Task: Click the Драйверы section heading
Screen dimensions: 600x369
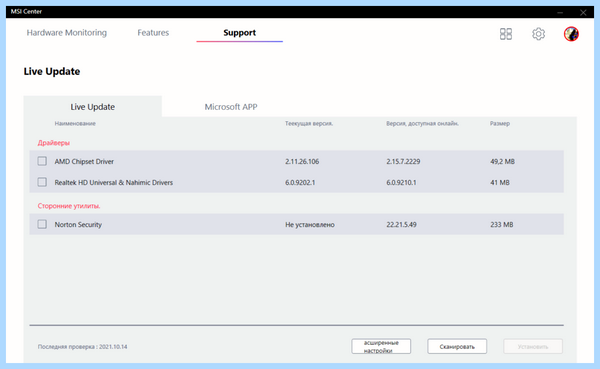Action: (x=54, y=143)
